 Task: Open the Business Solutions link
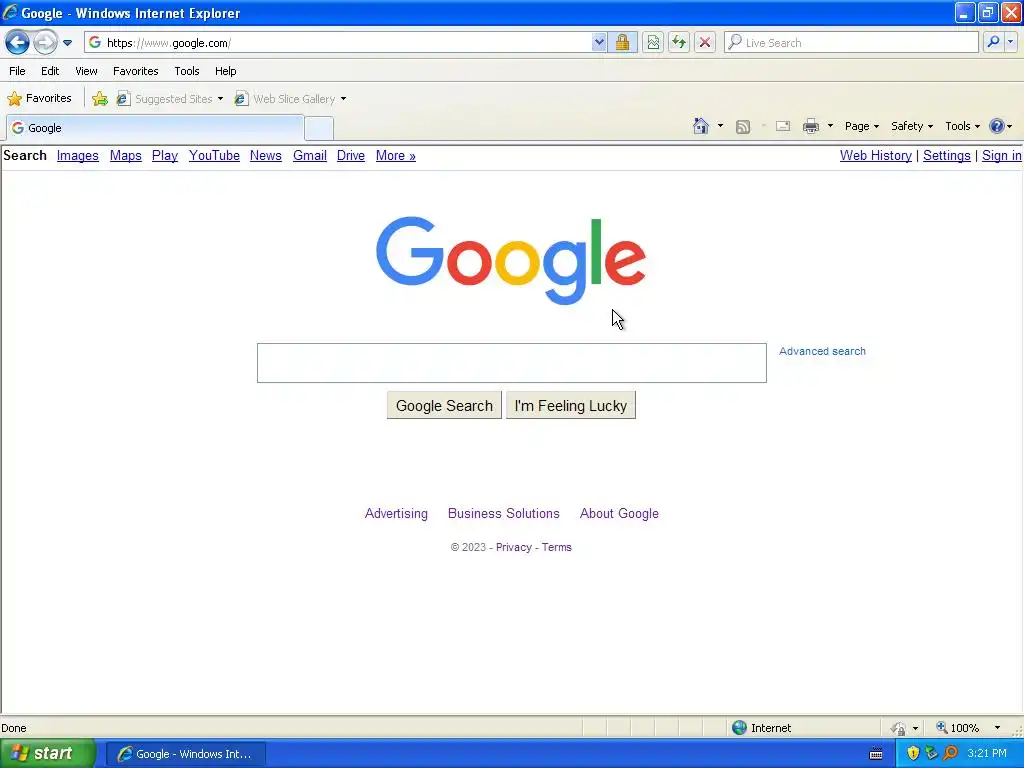[504, 513]
